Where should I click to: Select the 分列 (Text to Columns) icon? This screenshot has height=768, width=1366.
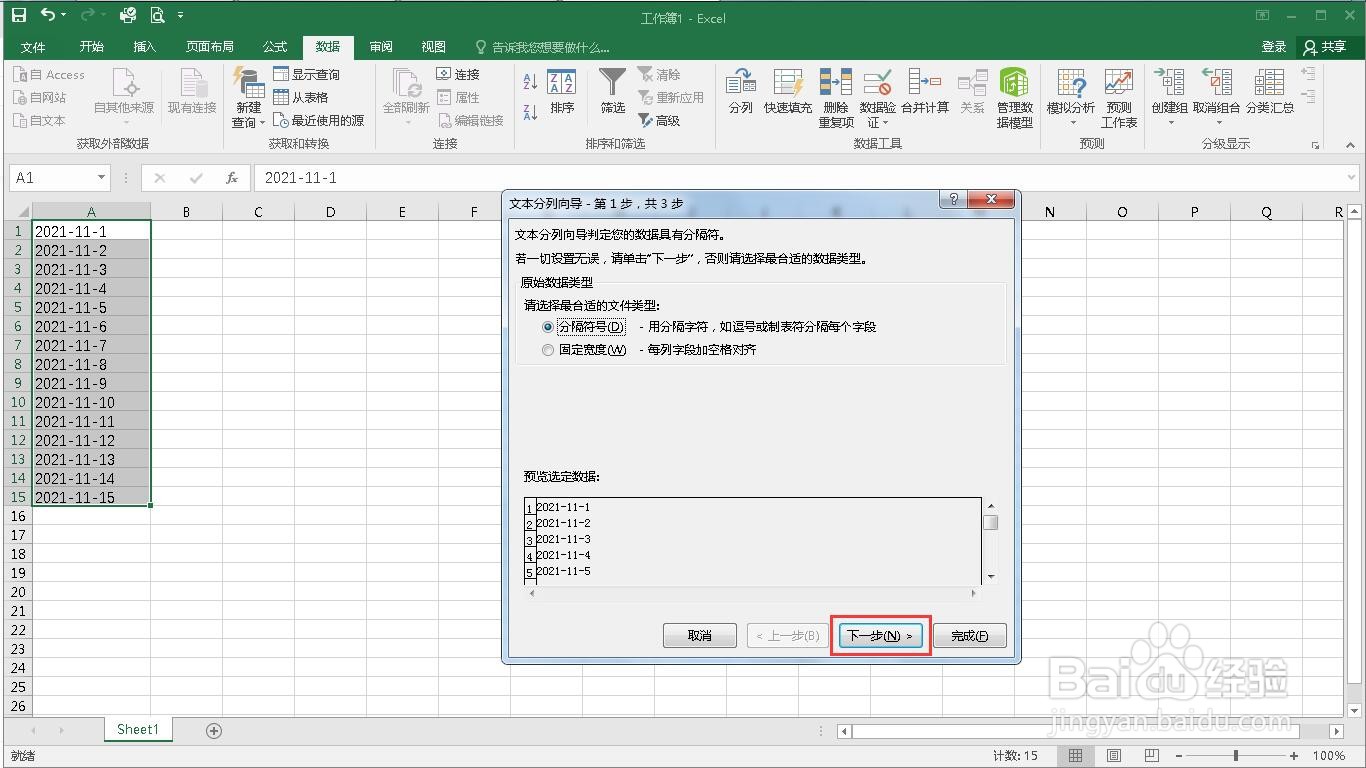point(741,95)
